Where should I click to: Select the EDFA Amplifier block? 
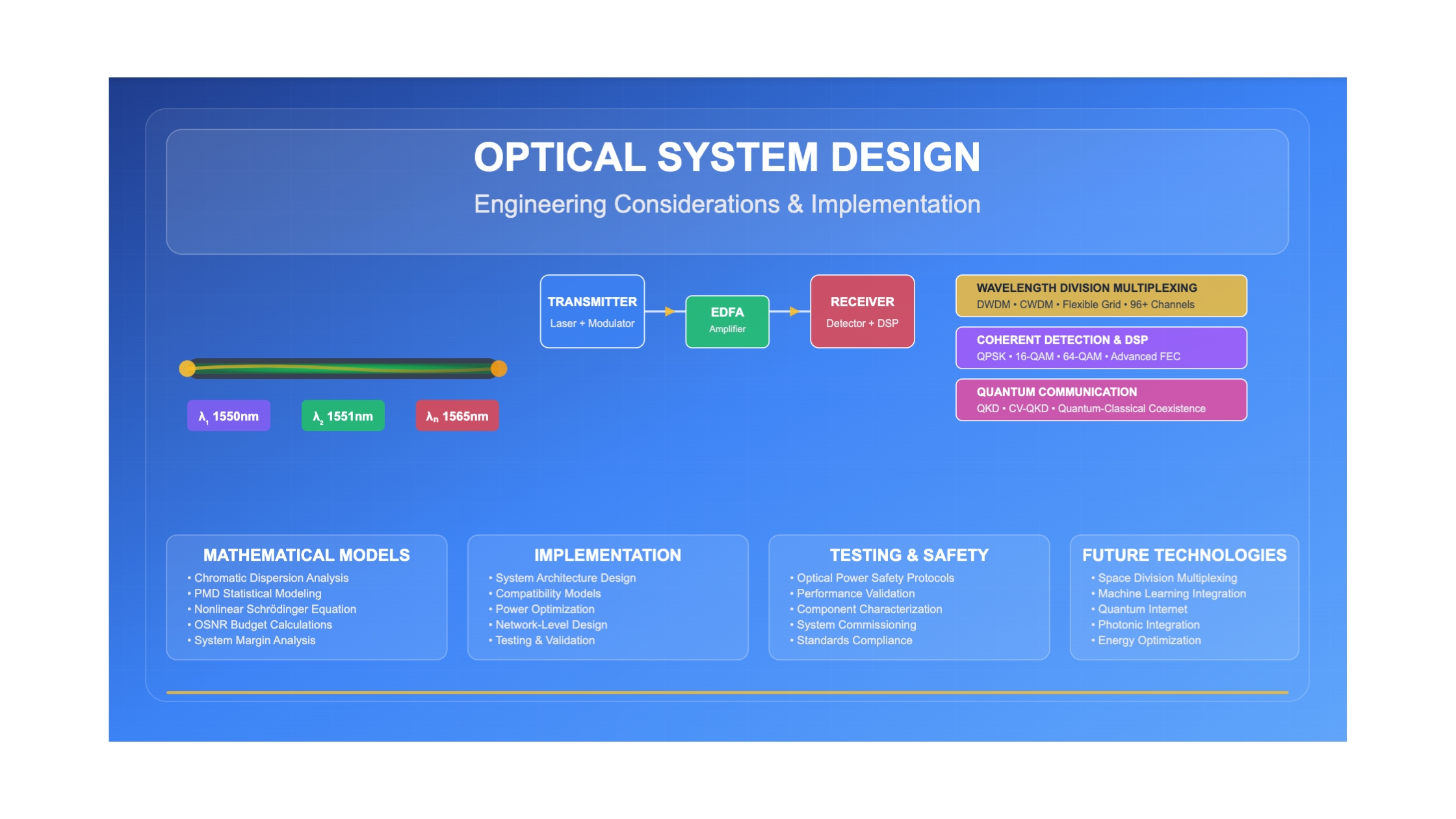(x=727, y=322)
